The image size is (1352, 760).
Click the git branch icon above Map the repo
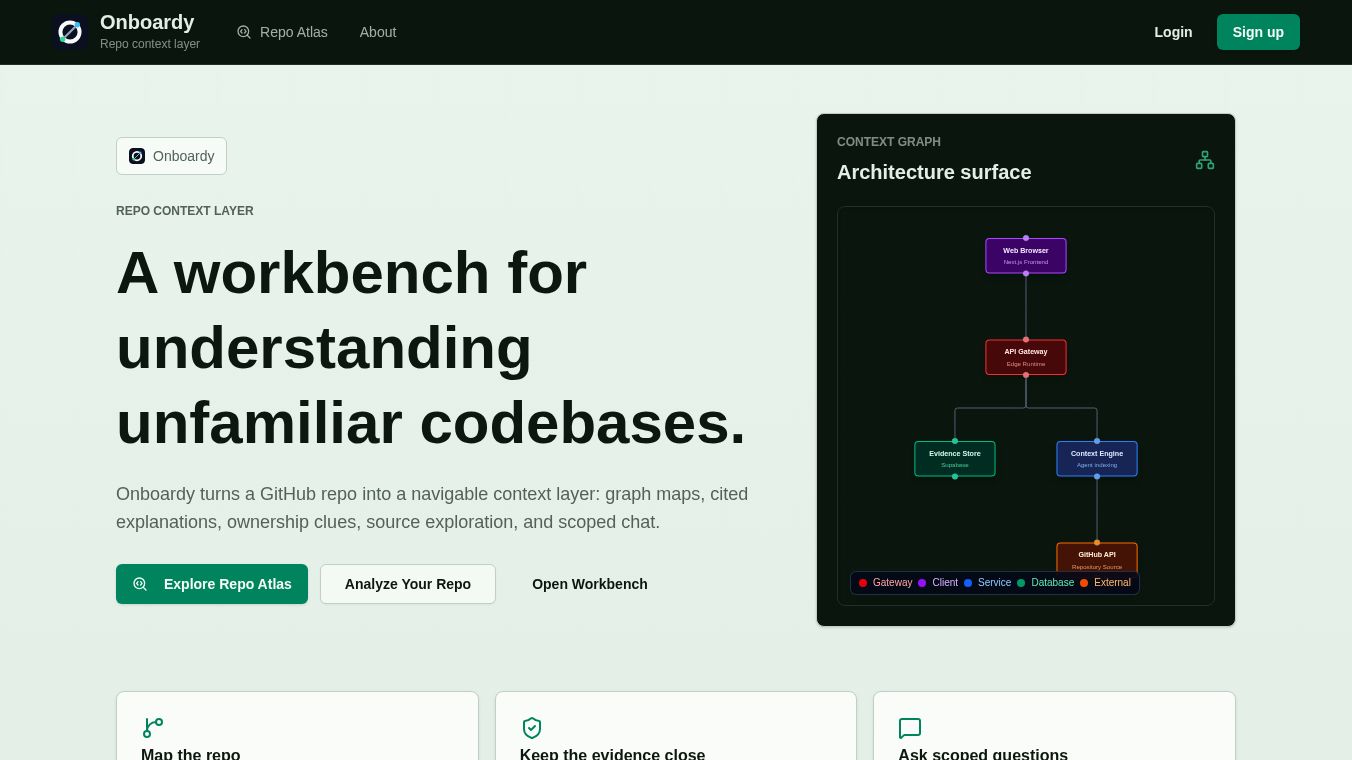(153, 728)
